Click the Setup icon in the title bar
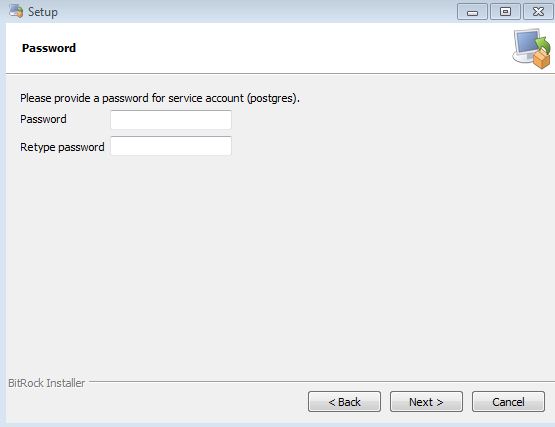Screen dimensions: 555x427 (x=16, y=11)
